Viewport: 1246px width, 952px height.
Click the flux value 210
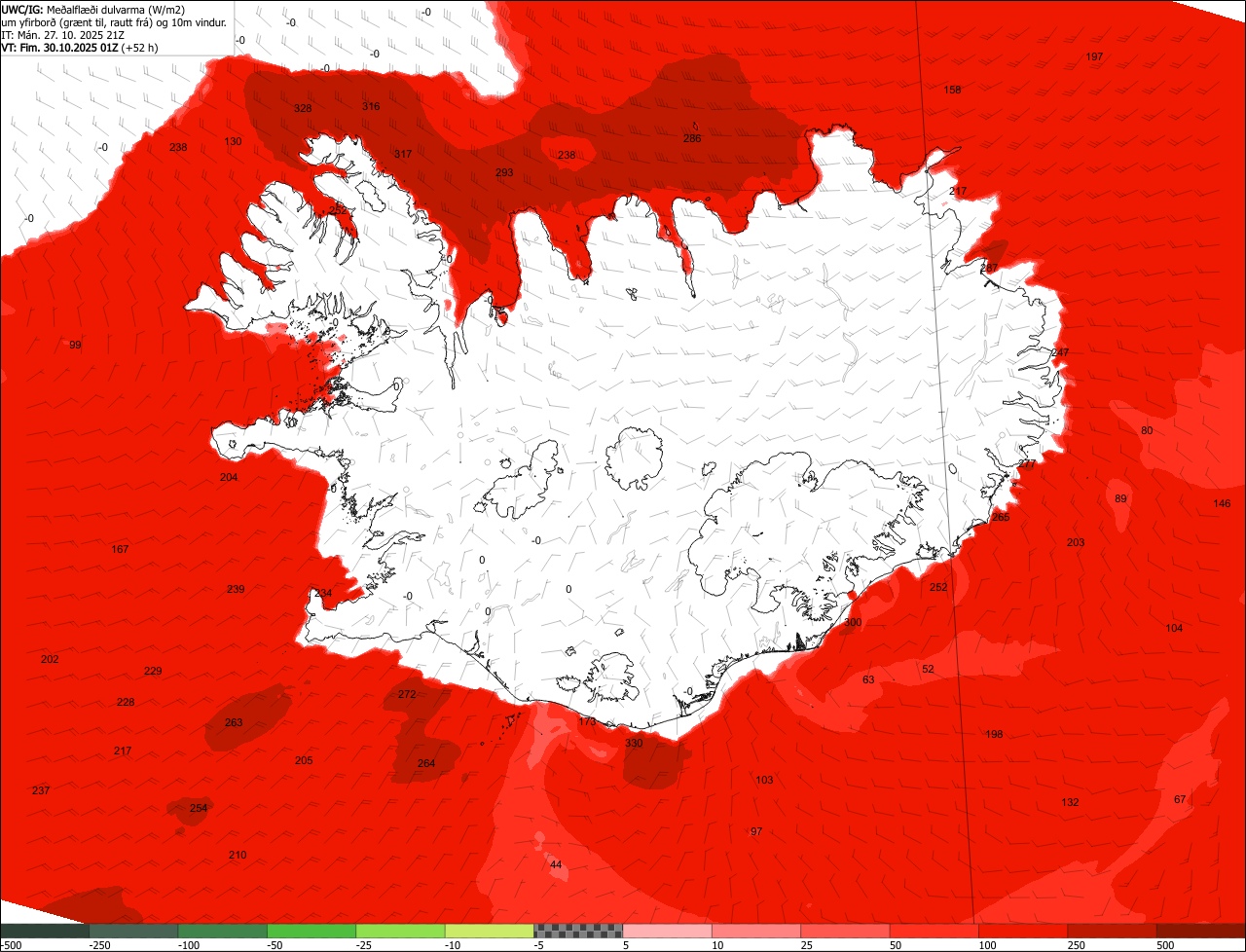point(238,855)
